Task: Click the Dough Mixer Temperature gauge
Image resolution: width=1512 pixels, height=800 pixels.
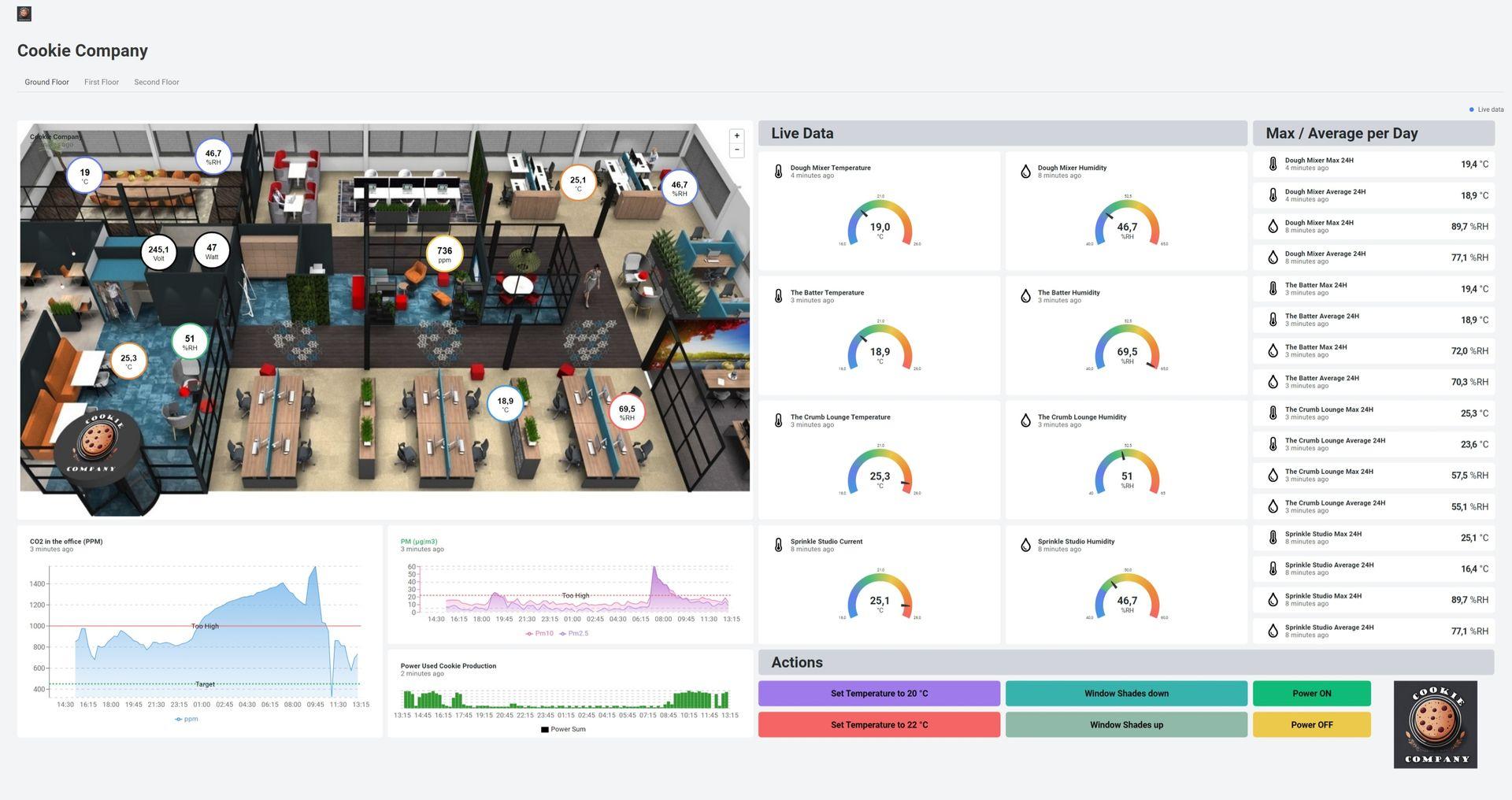Action: click(x=880, y=223)
